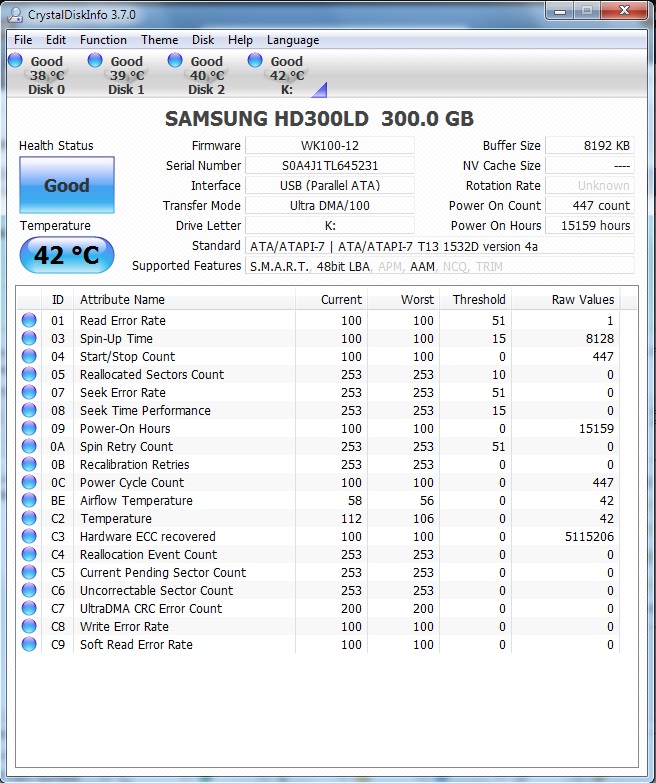Click status orb for Soft Read Error Rate
The width and height of the screenshot is (656, 783).
pos(29,644)
